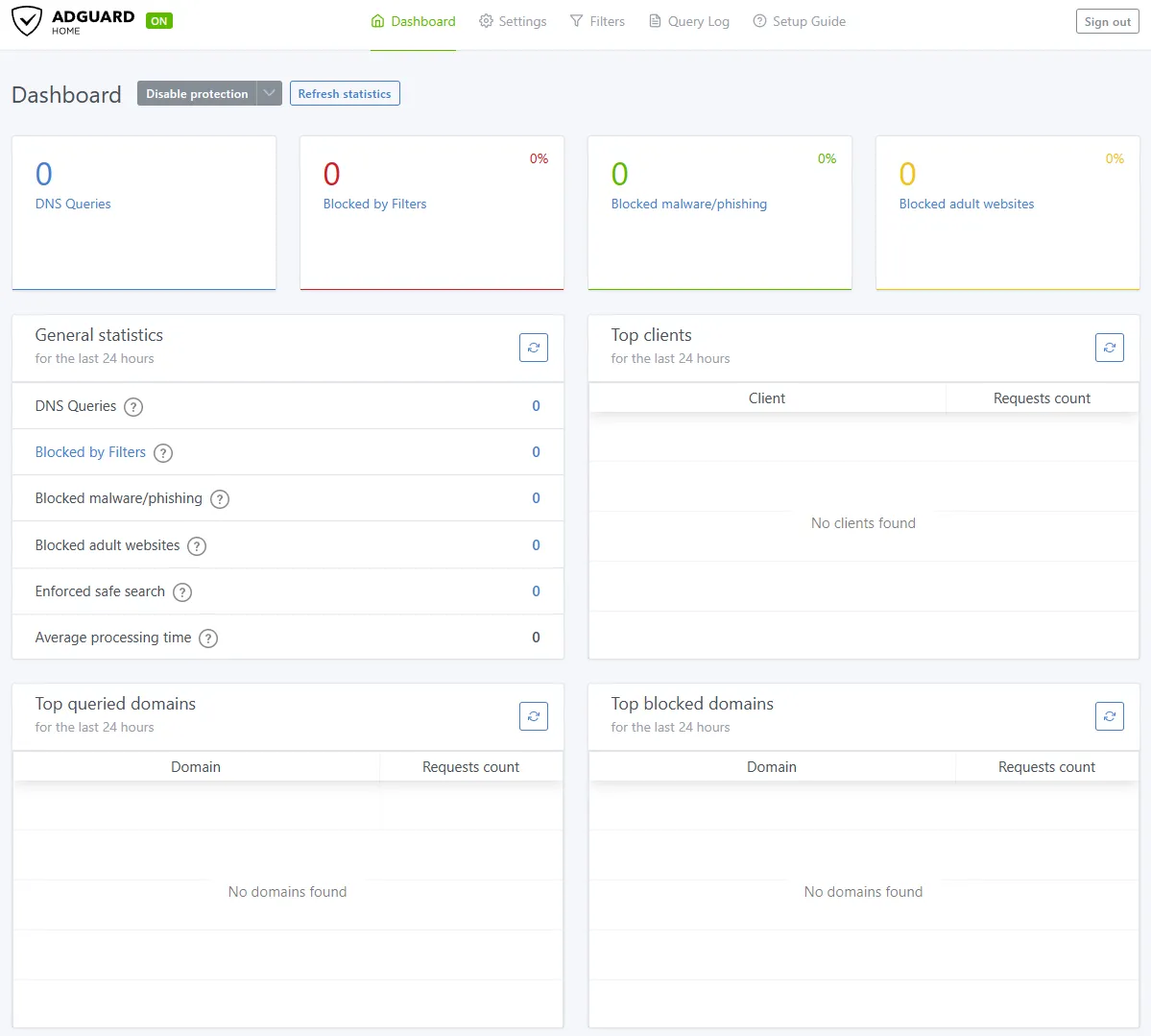Open help tooltip next to DNS Queries
The height and width of the screenshot is (1036, 1151).
pos(133,406)
